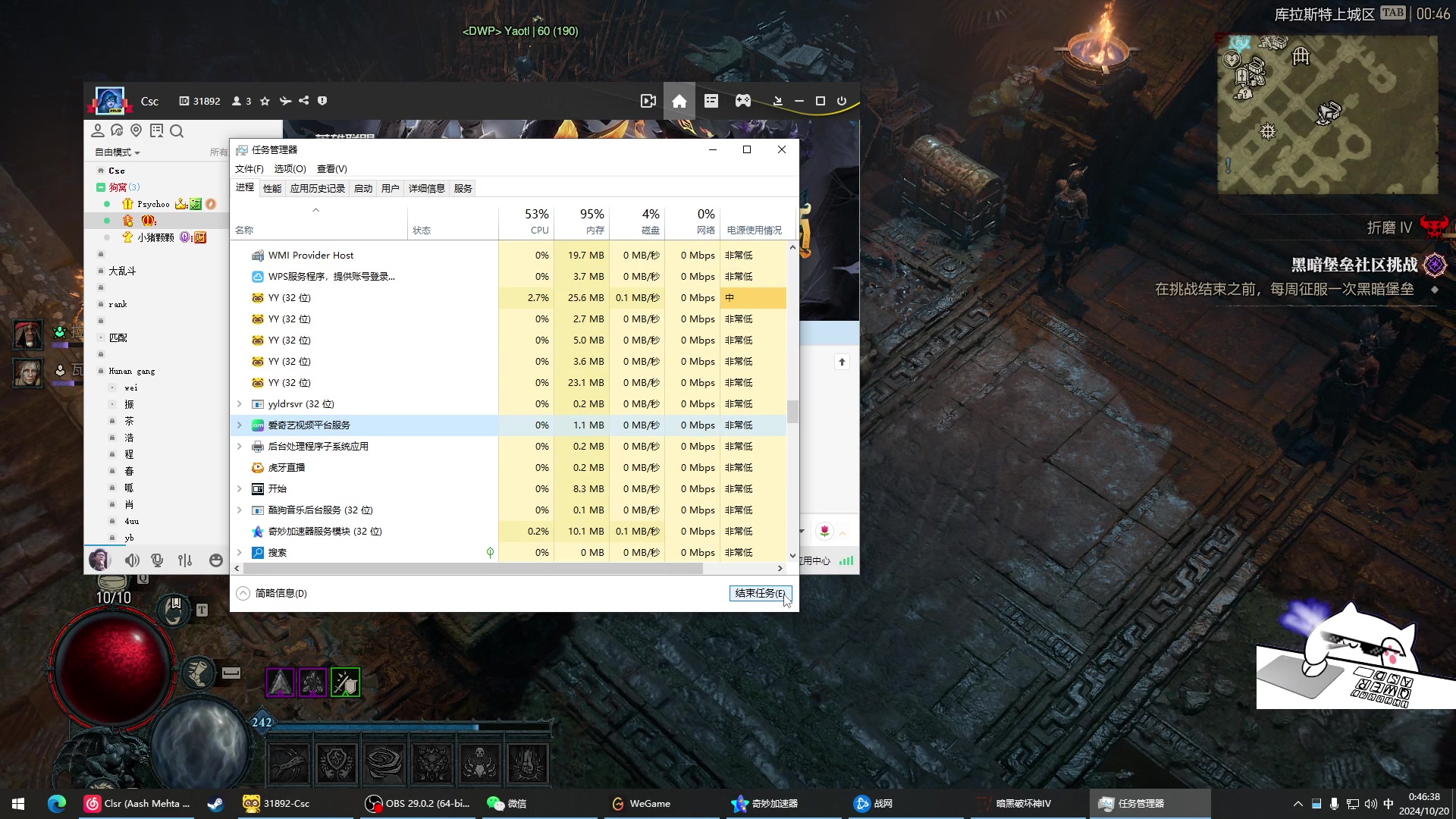The image size is (1456, 819).
Task: Click the YY location pin icon
Action: [136, 130]
